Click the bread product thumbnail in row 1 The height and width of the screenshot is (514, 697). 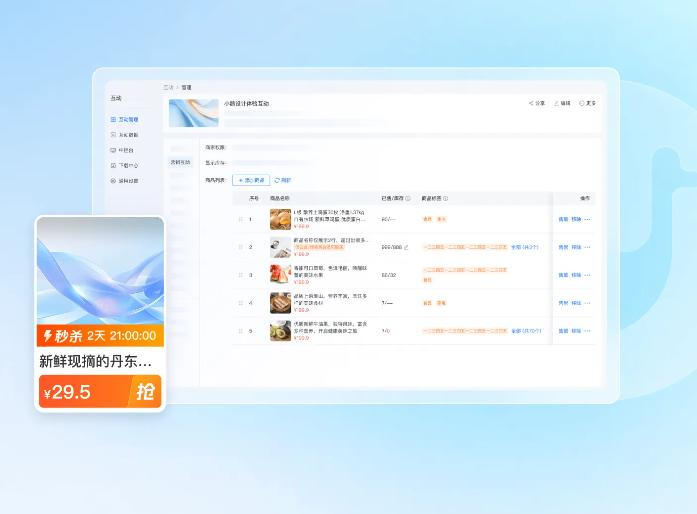pos(280,219)
